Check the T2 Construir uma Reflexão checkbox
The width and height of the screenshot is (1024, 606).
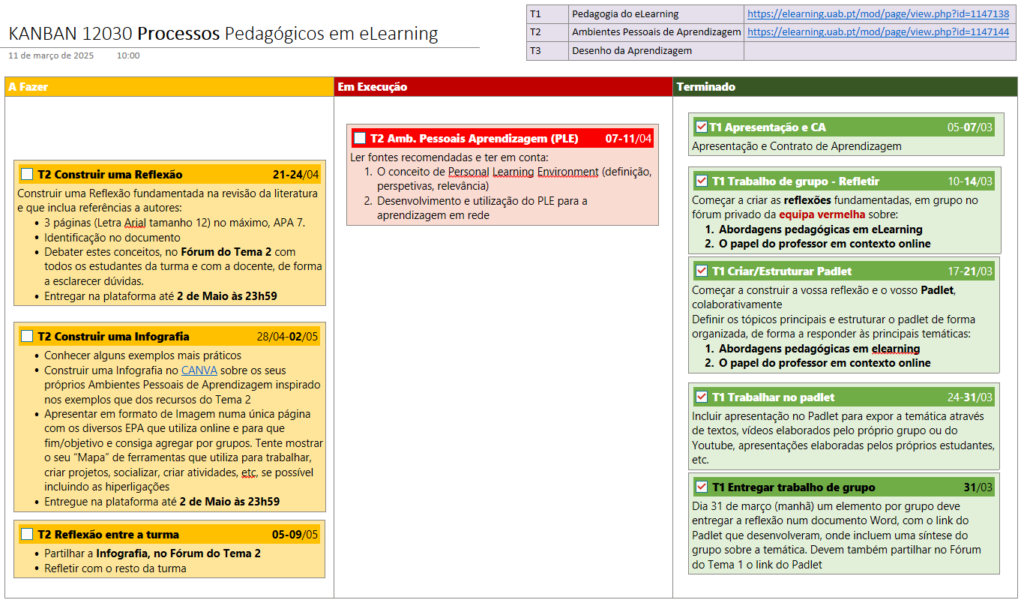tap(27, 174)
